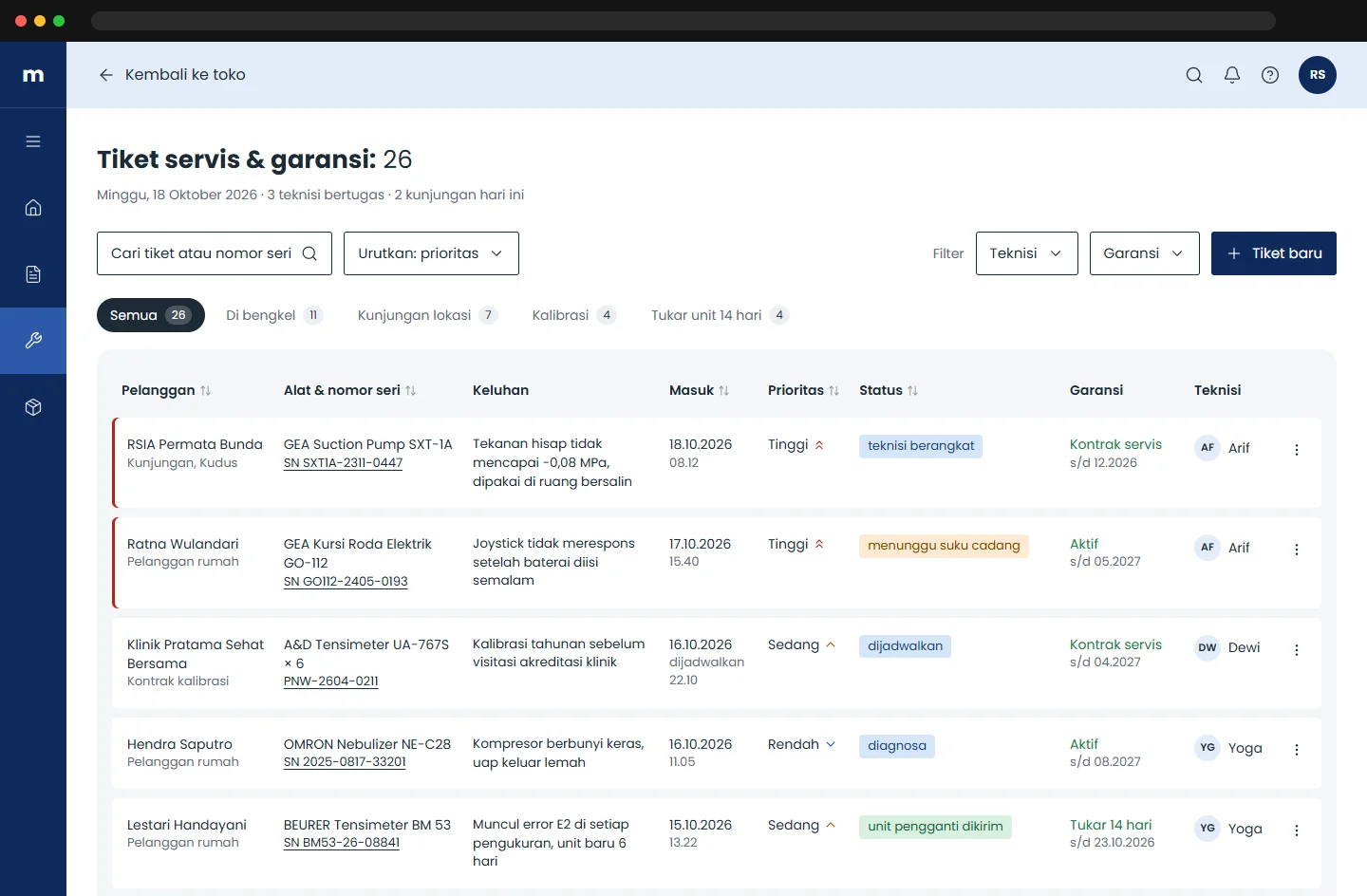
Task: Open the package box icon in the sidebar
Action: [x=33, y=407]
